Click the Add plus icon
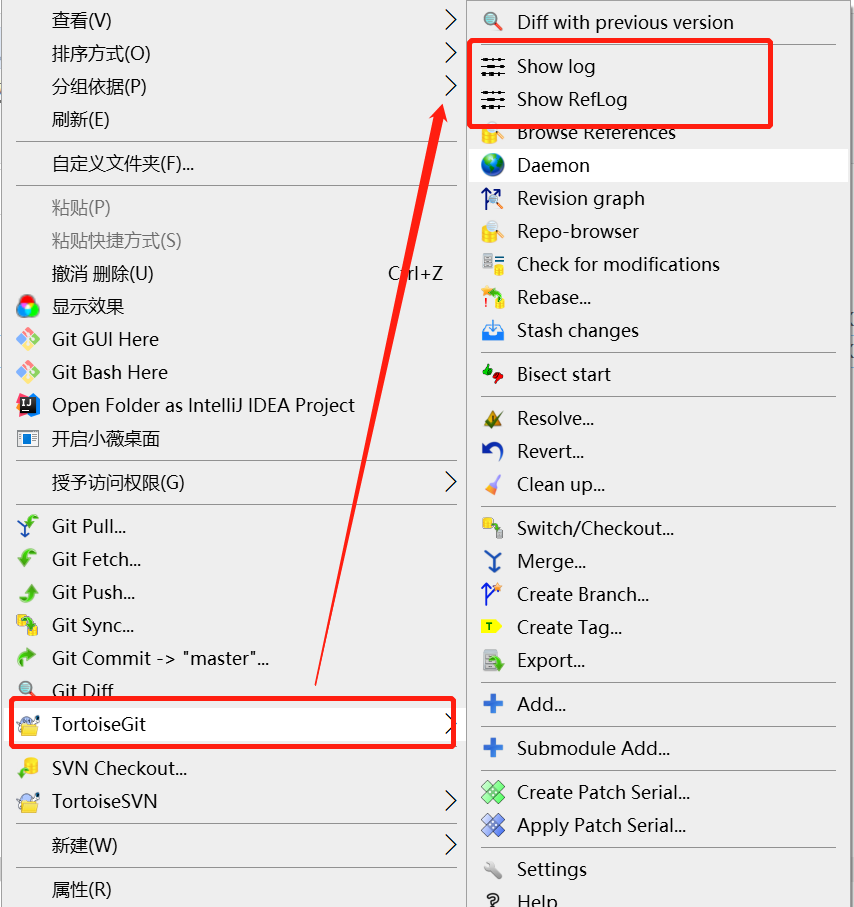The image size is (854, 907). 493,704
